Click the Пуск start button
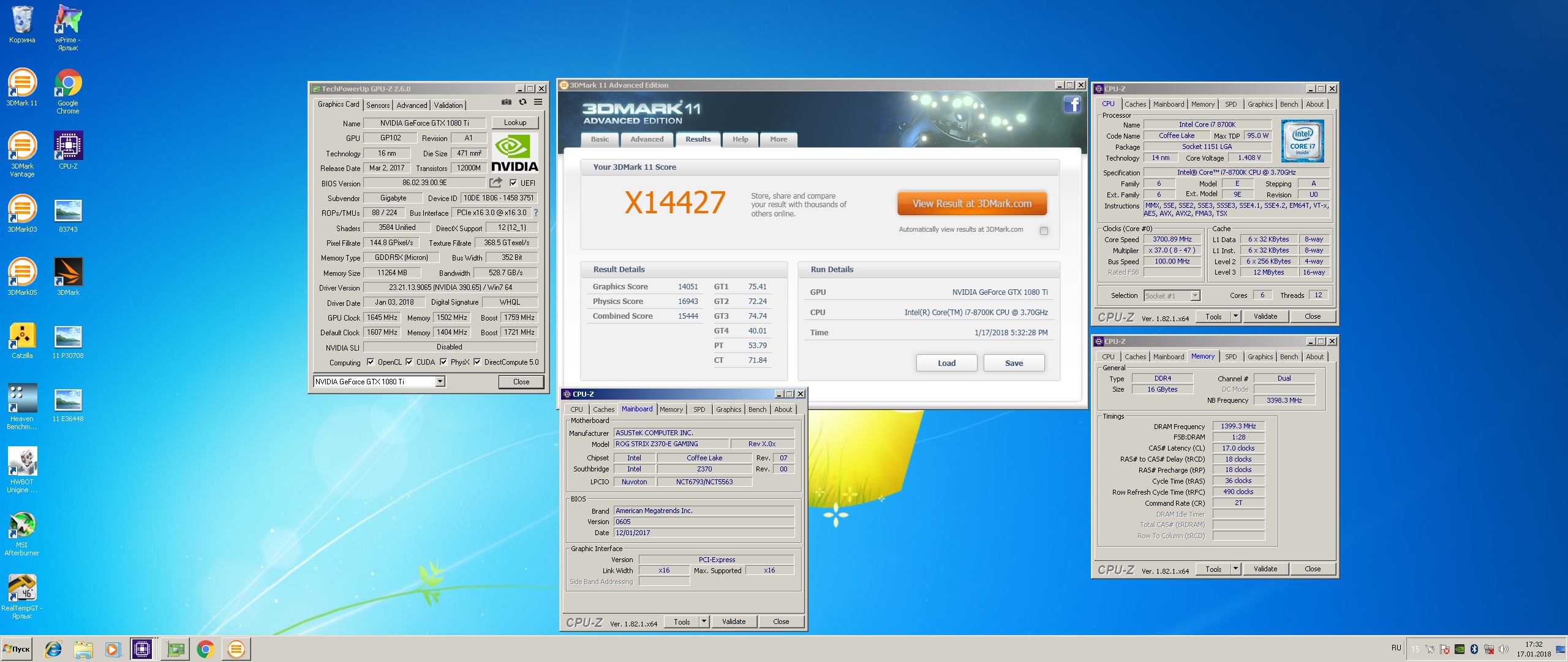Image resolution: width=1568 pixels, height=662 pixels. tap(17, 649)
